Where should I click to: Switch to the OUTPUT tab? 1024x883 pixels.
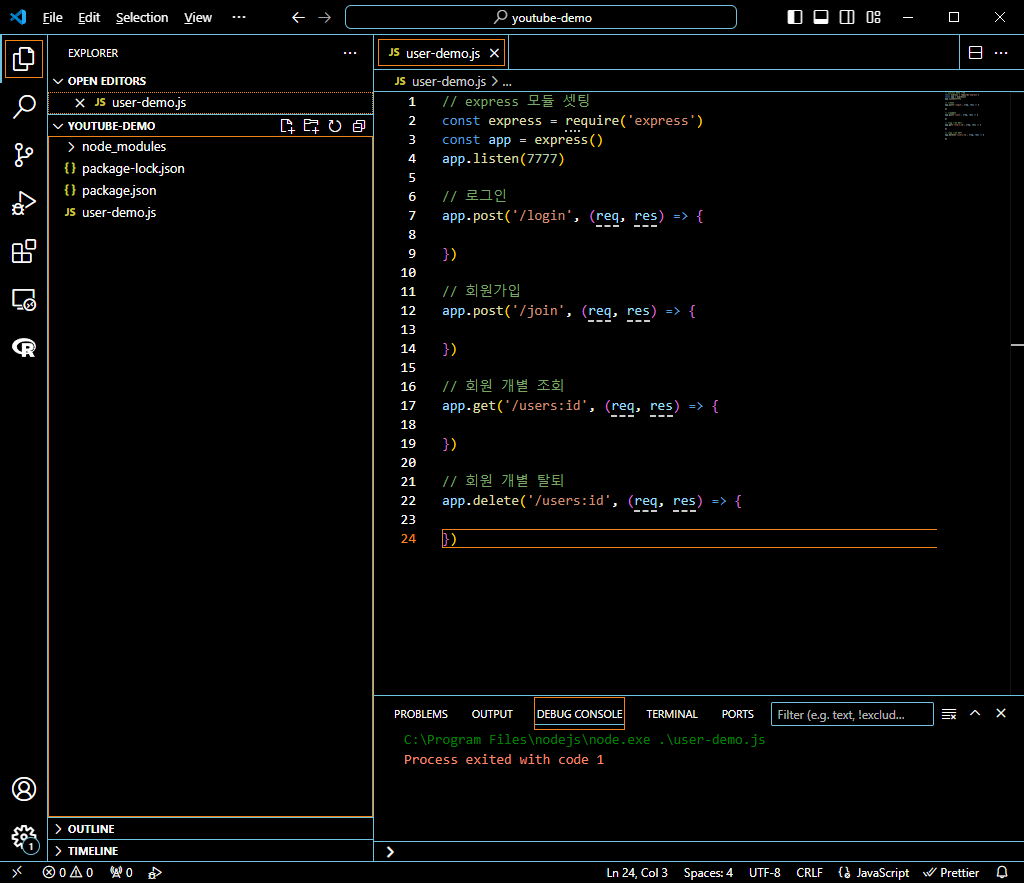492,714
